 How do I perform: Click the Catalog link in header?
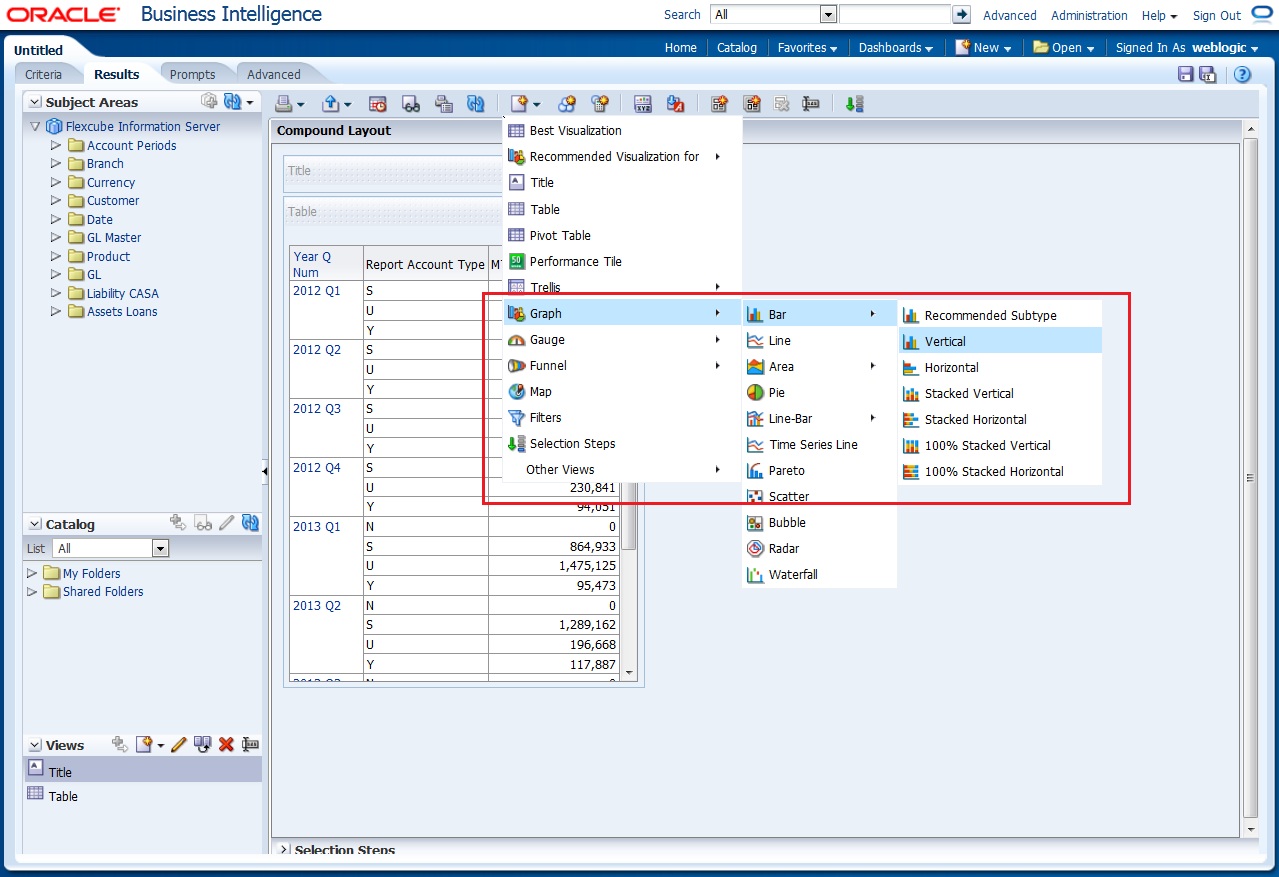click(737, 47)
